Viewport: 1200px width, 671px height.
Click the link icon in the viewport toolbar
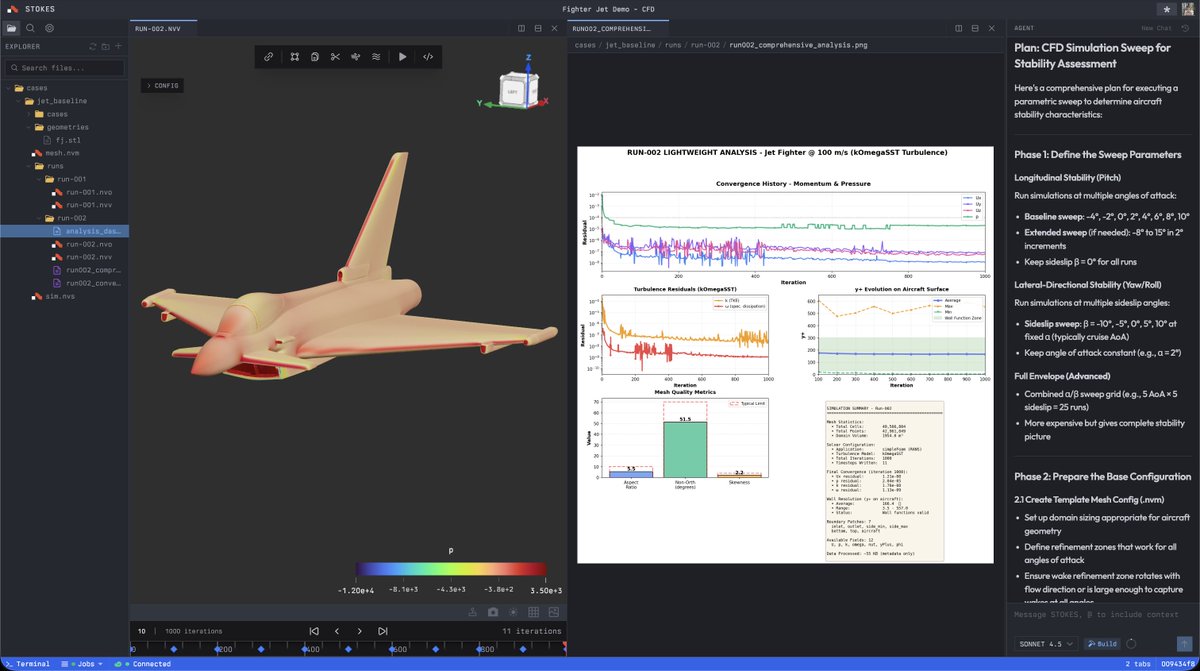(268, 57)
